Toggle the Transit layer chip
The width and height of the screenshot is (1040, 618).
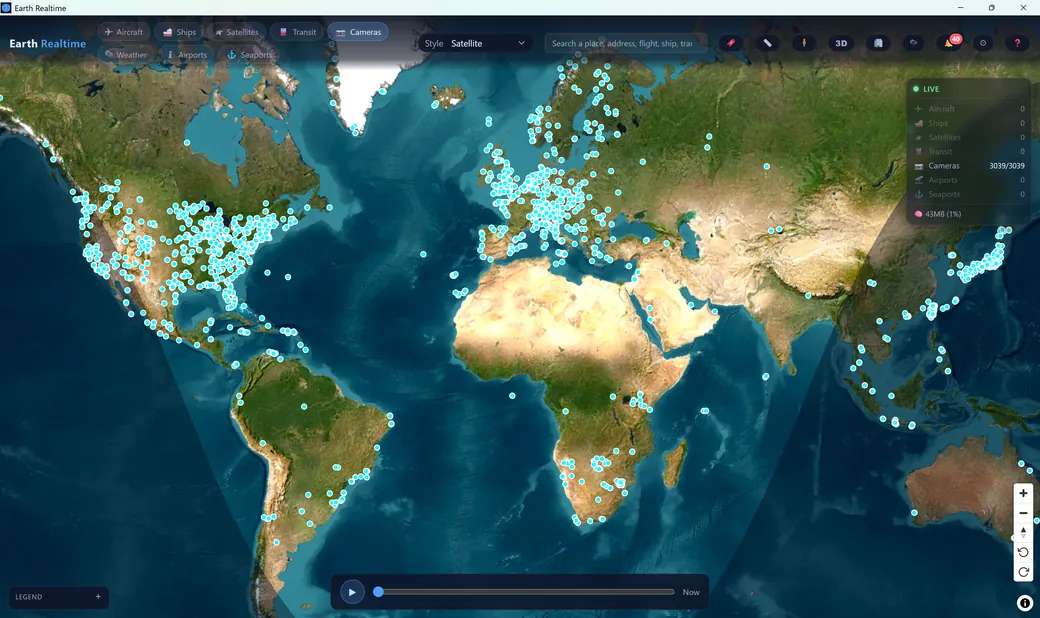pos(297,32)
